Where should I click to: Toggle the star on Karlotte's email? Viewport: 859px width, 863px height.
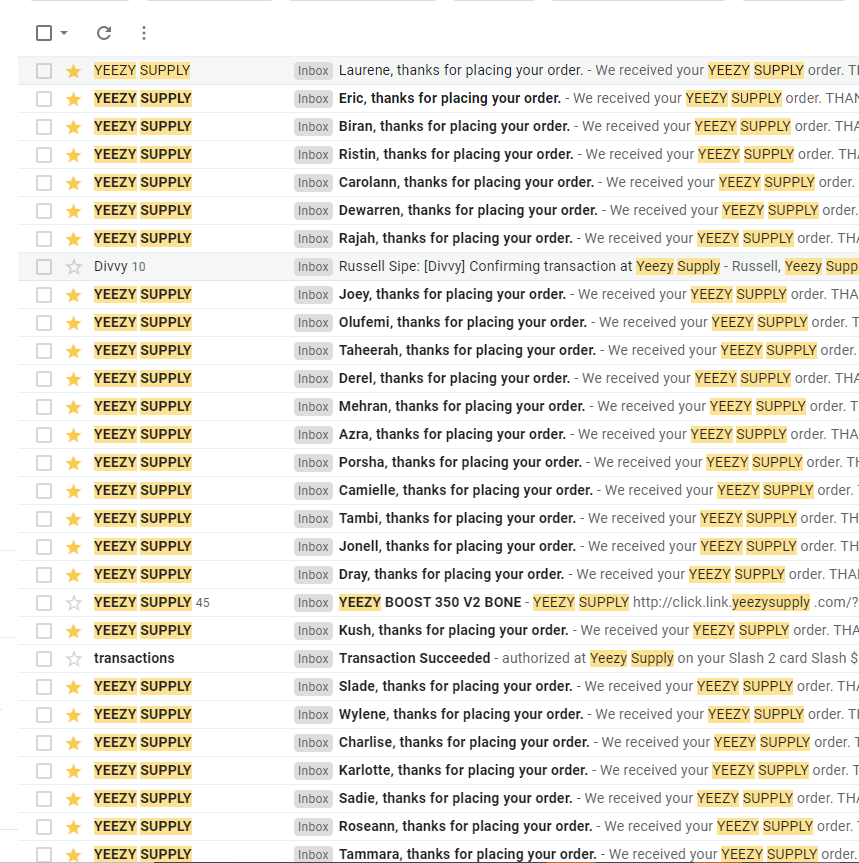click(73, 771)
